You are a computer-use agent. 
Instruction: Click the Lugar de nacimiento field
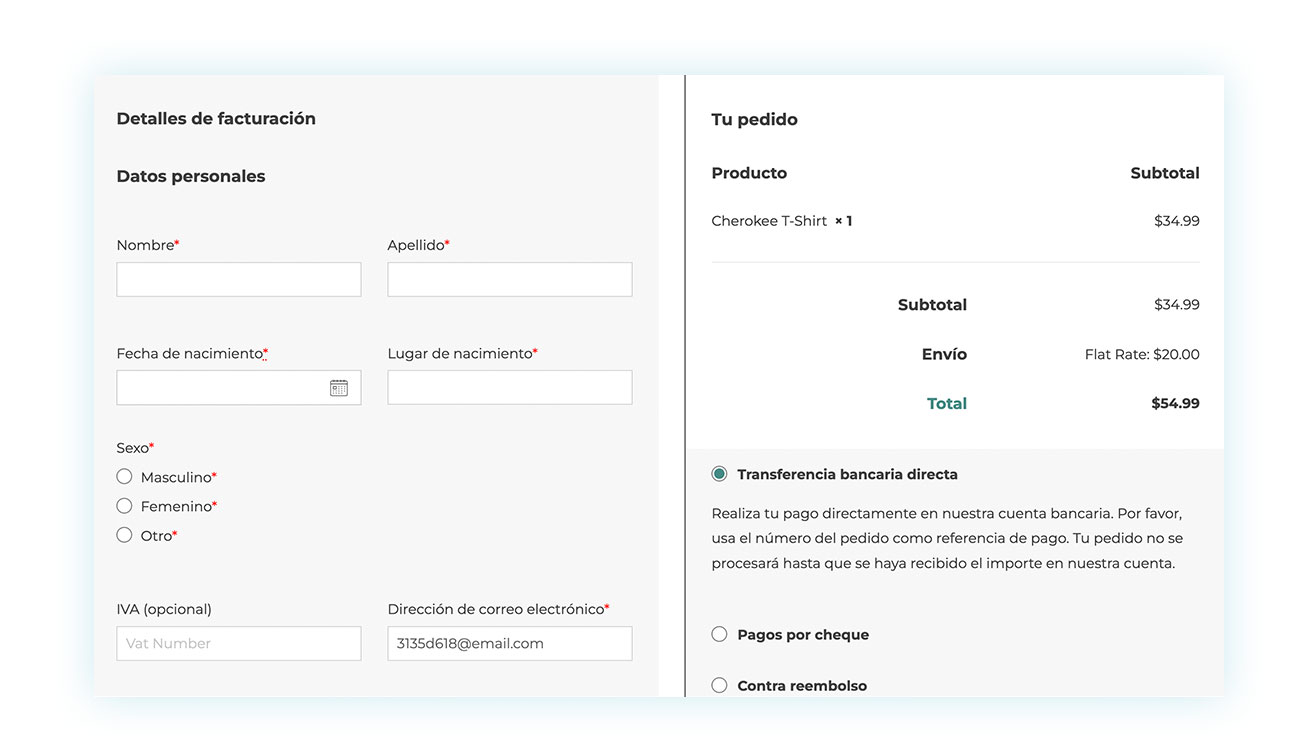click(509, 387)
